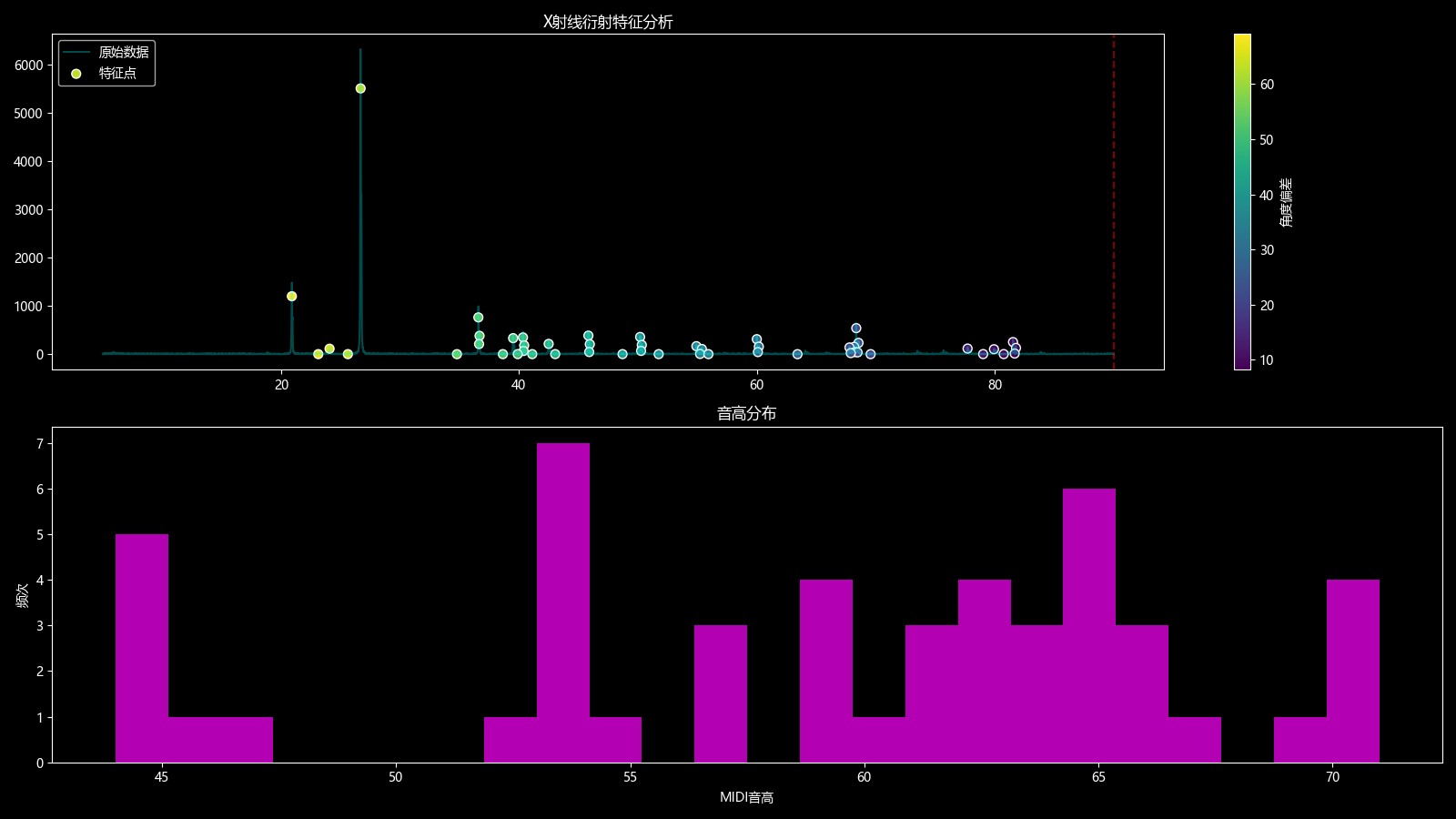Click the histogram x-axis tick label 45
This screenshot has height=819, width=1456.
161,777
